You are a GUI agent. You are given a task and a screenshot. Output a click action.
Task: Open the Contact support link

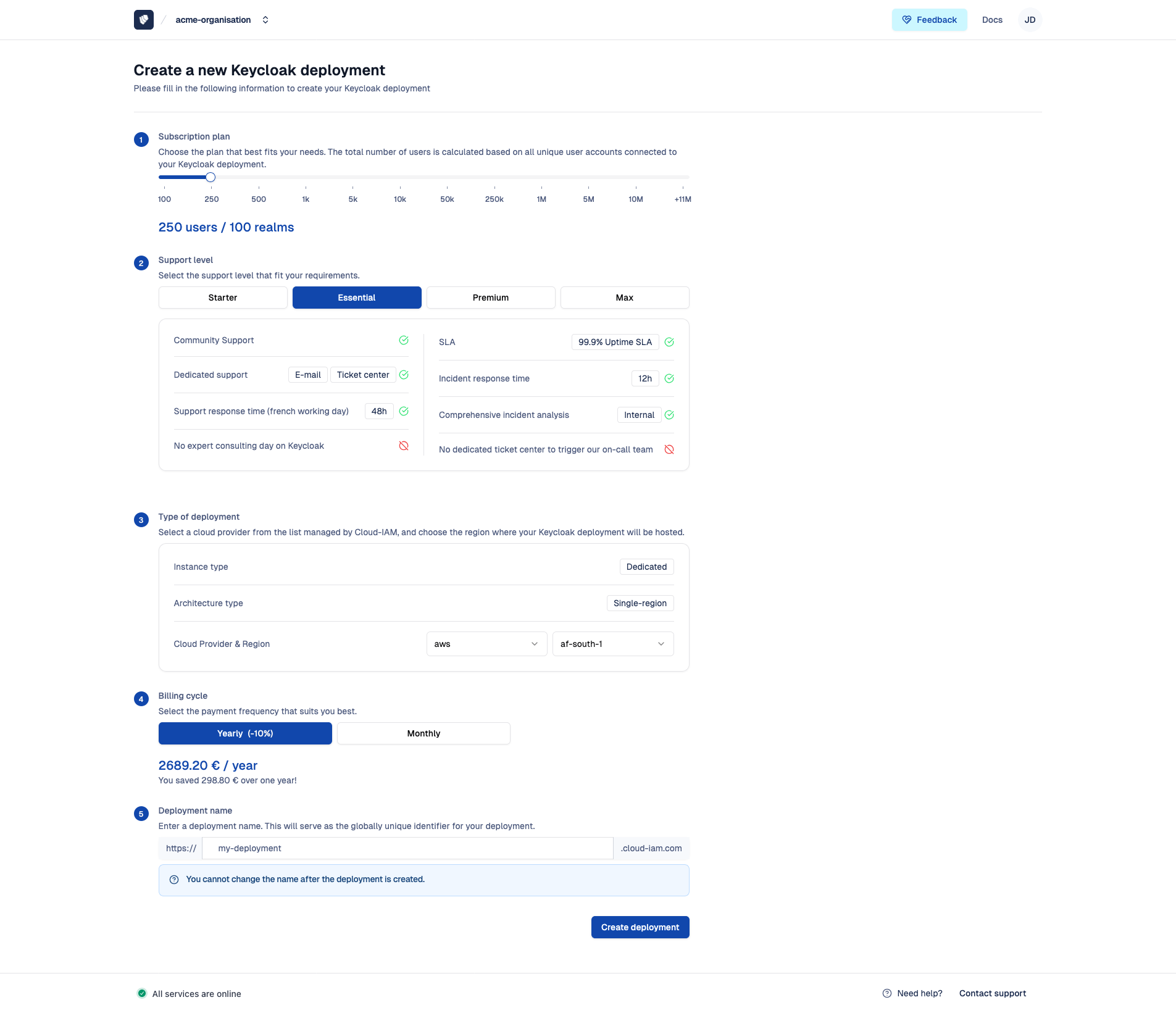(992, 993)
